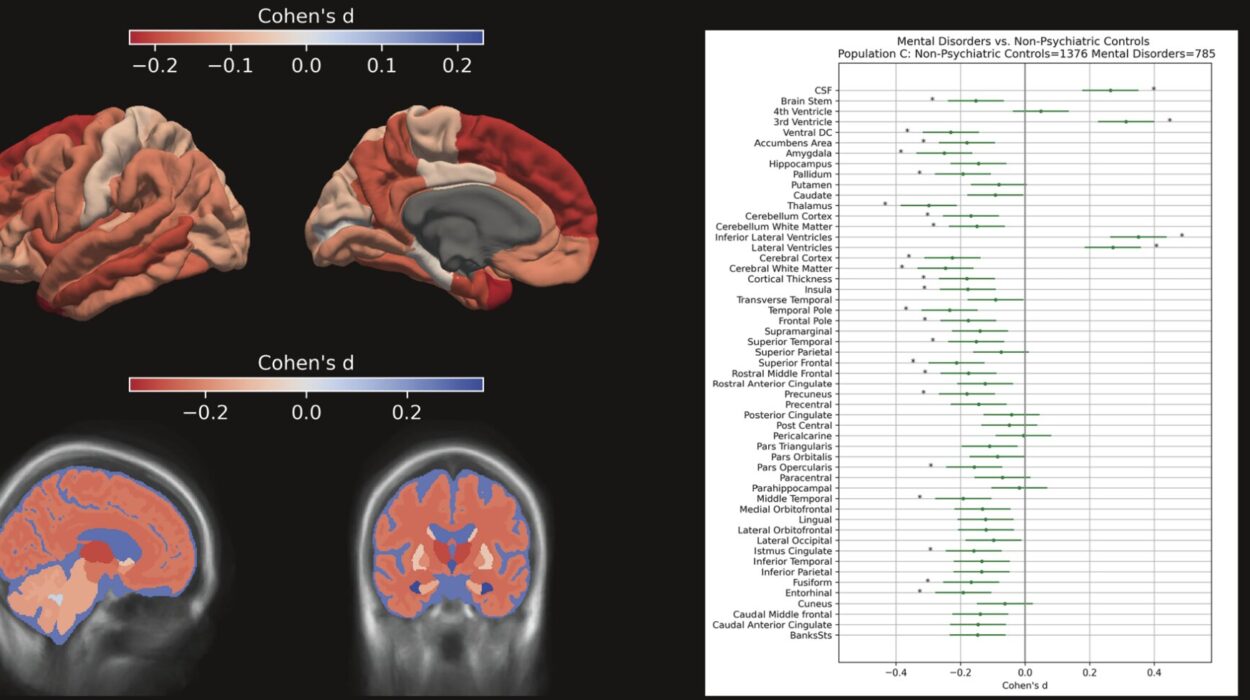Select the Thalamus significance asterisk

(885, 205)
